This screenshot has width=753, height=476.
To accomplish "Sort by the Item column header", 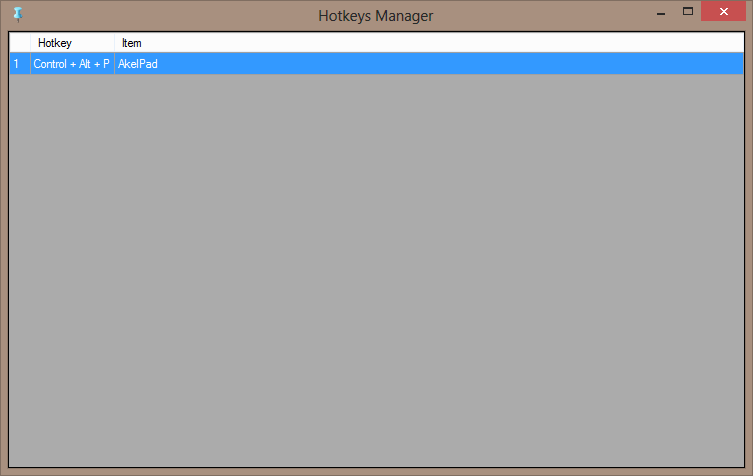I will click(x=429, y=43).
